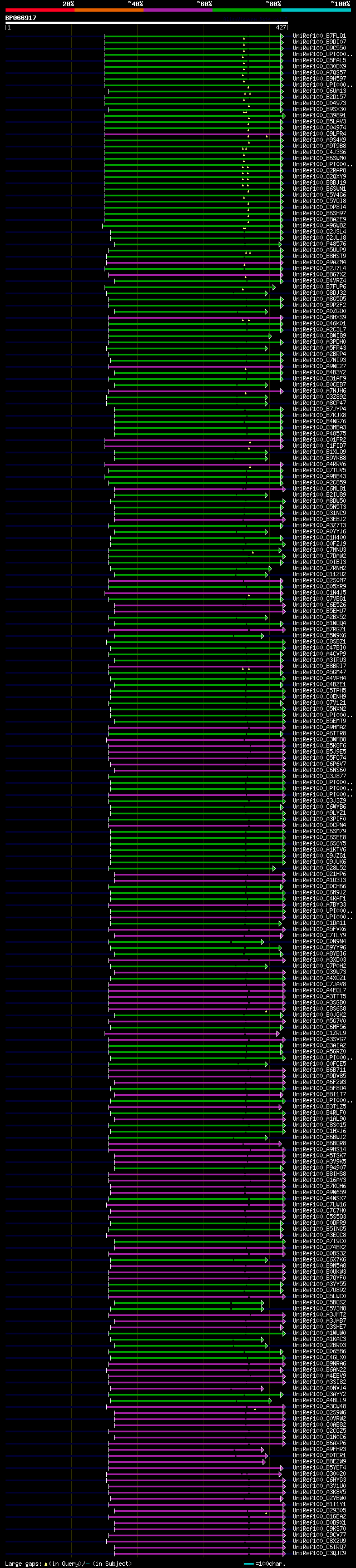Open the UniRef100_Q0VRW2 hit
The height and width of the screenshot is (1568, 356).
[x=319, y=1418]
